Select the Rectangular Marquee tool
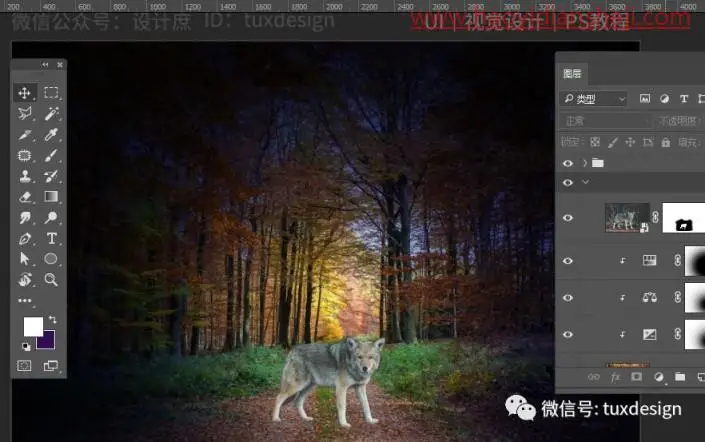705x442 pixels. click(51, 93)
